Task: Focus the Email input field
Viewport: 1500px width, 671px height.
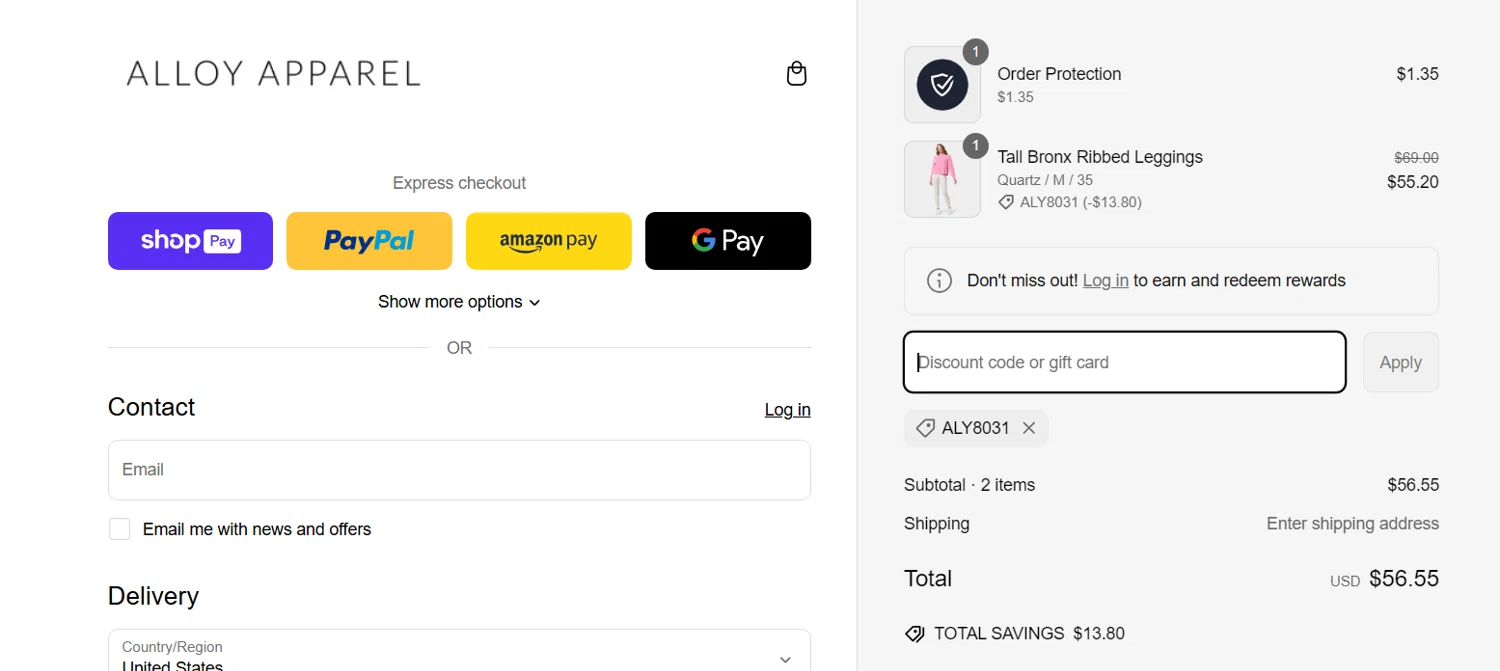Action: [459, 470]
